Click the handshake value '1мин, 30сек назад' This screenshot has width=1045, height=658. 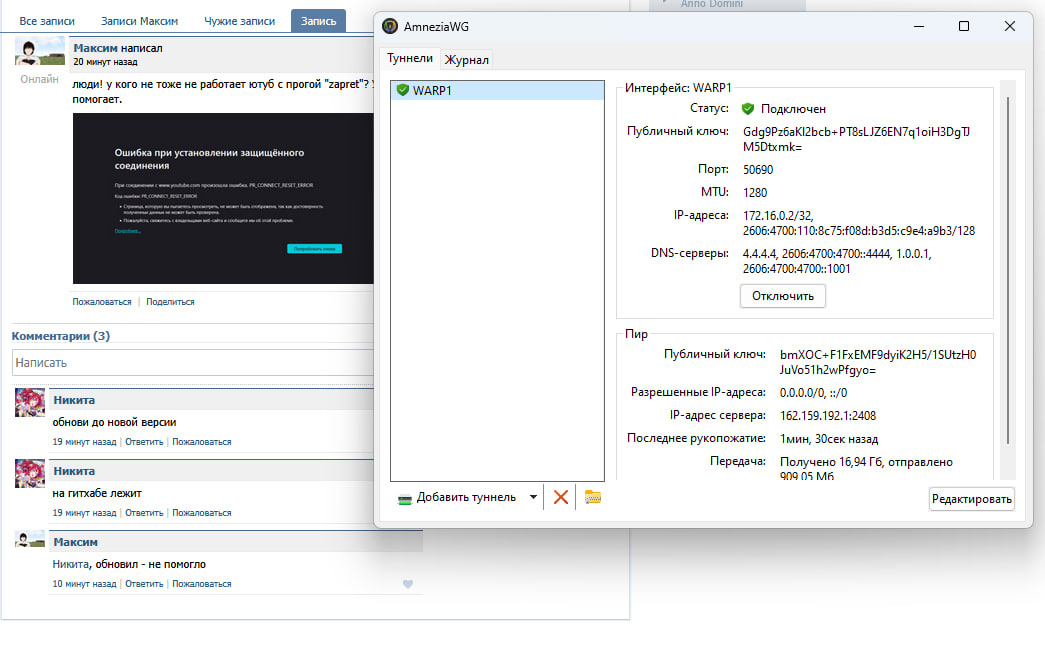[828, 439]
